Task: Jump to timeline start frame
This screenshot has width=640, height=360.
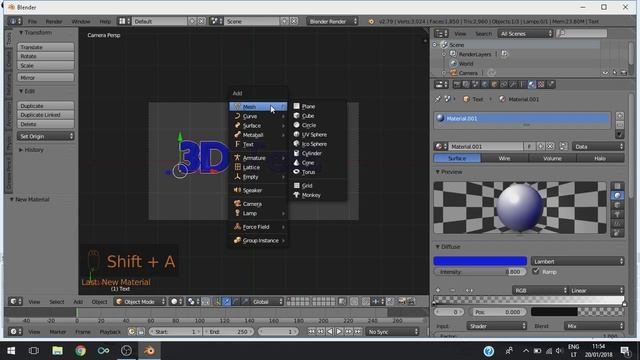Action: [311, 332]
